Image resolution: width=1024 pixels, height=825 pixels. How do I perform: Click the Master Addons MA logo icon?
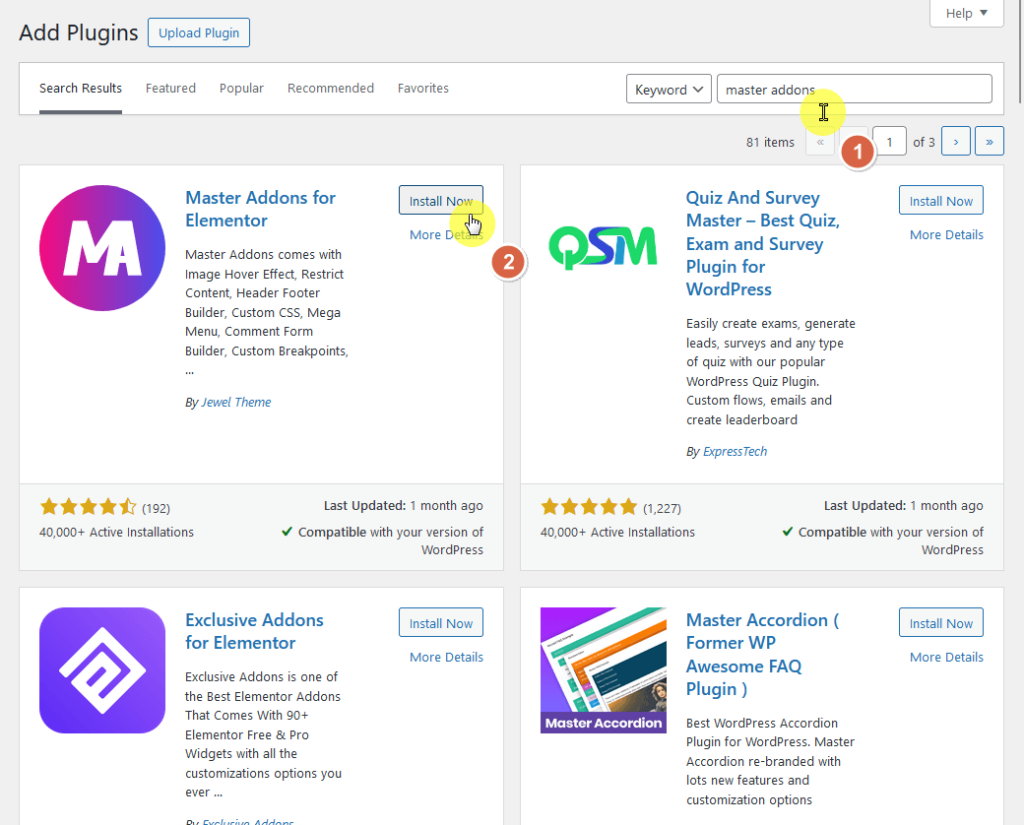[103, 248]
